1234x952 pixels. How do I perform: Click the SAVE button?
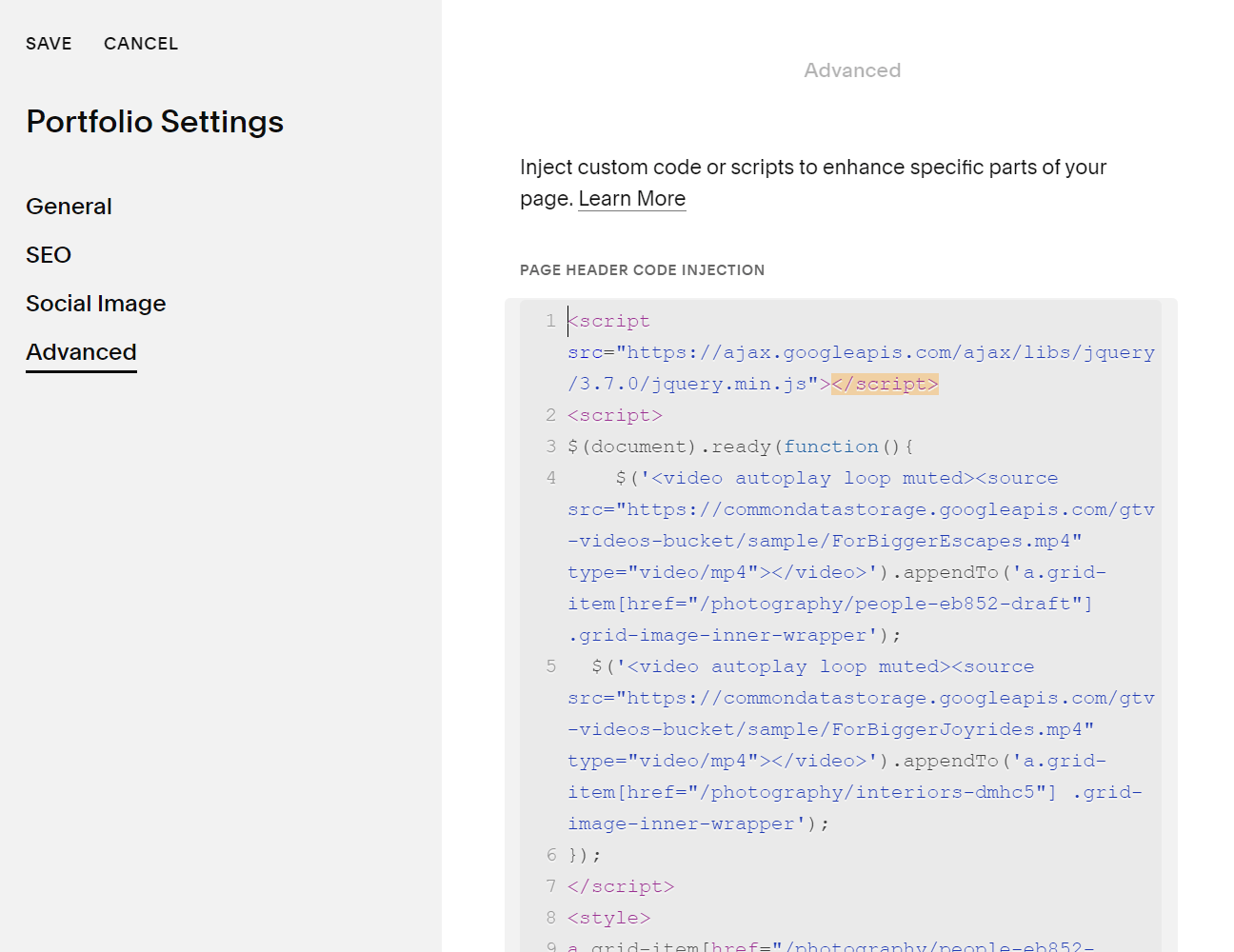click(49, 44)
